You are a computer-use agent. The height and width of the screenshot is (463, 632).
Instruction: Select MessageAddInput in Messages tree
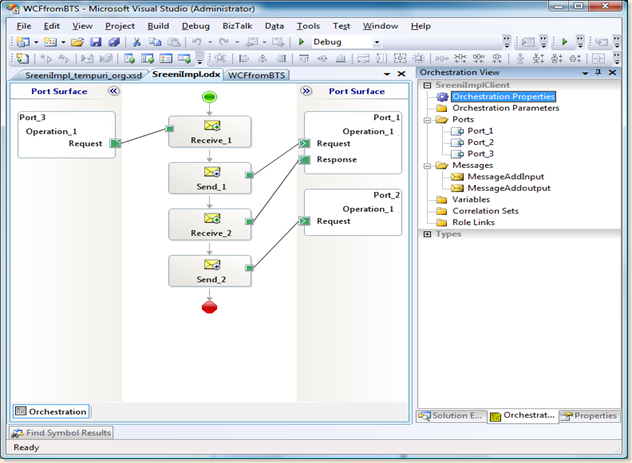coord(505,176)
